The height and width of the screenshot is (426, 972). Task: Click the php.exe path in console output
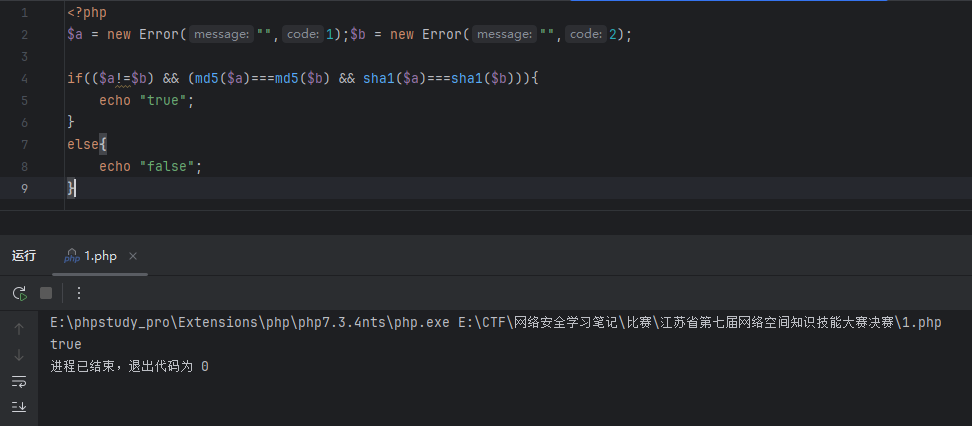250,323
